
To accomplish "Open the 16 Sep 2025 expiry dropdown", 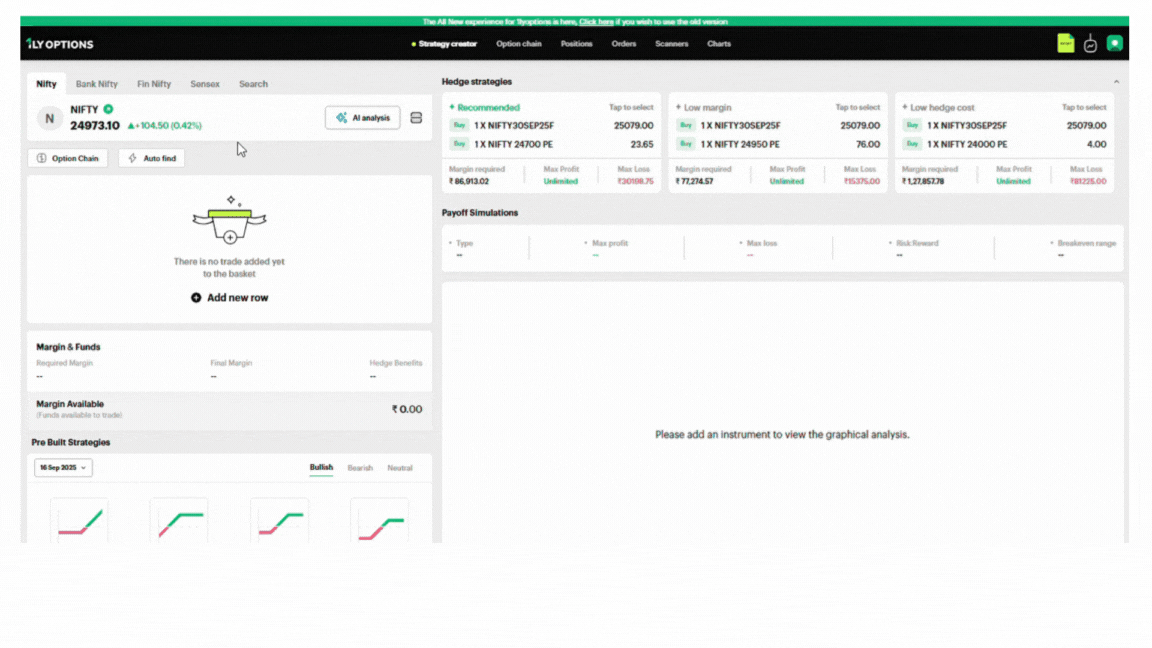I will [63, 468].
